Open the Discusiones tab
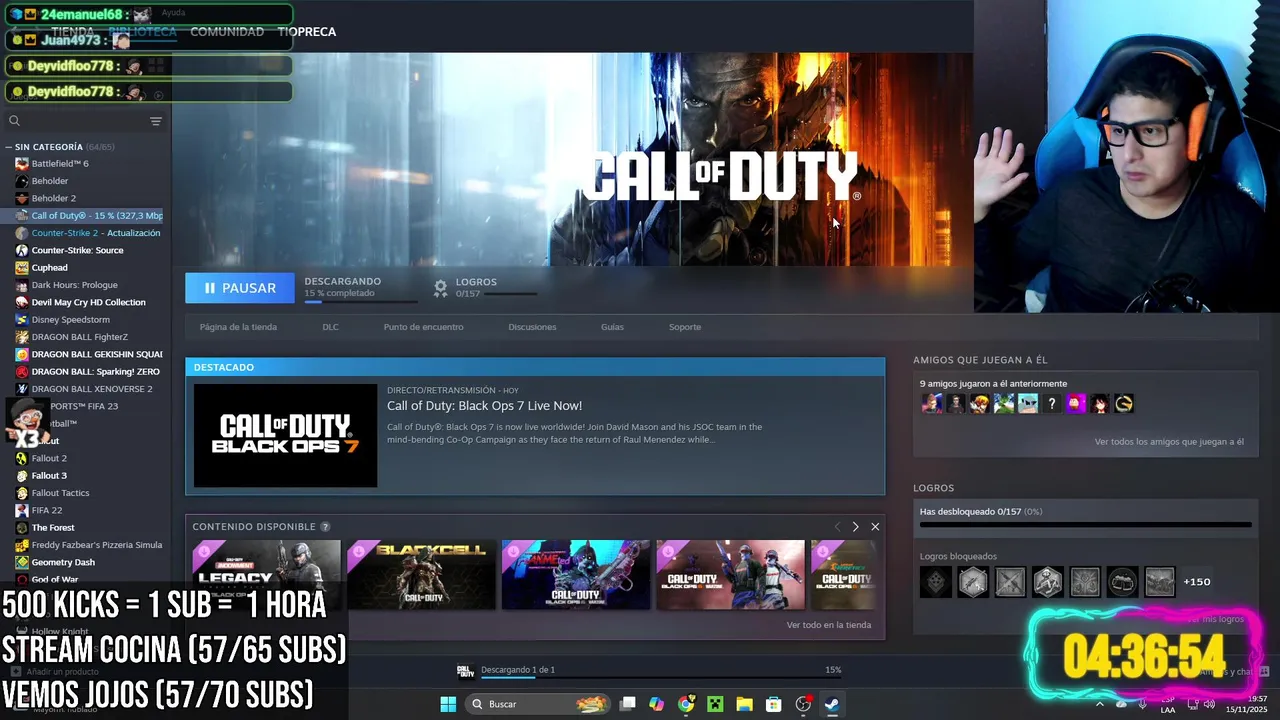 [x=532, y=327]
